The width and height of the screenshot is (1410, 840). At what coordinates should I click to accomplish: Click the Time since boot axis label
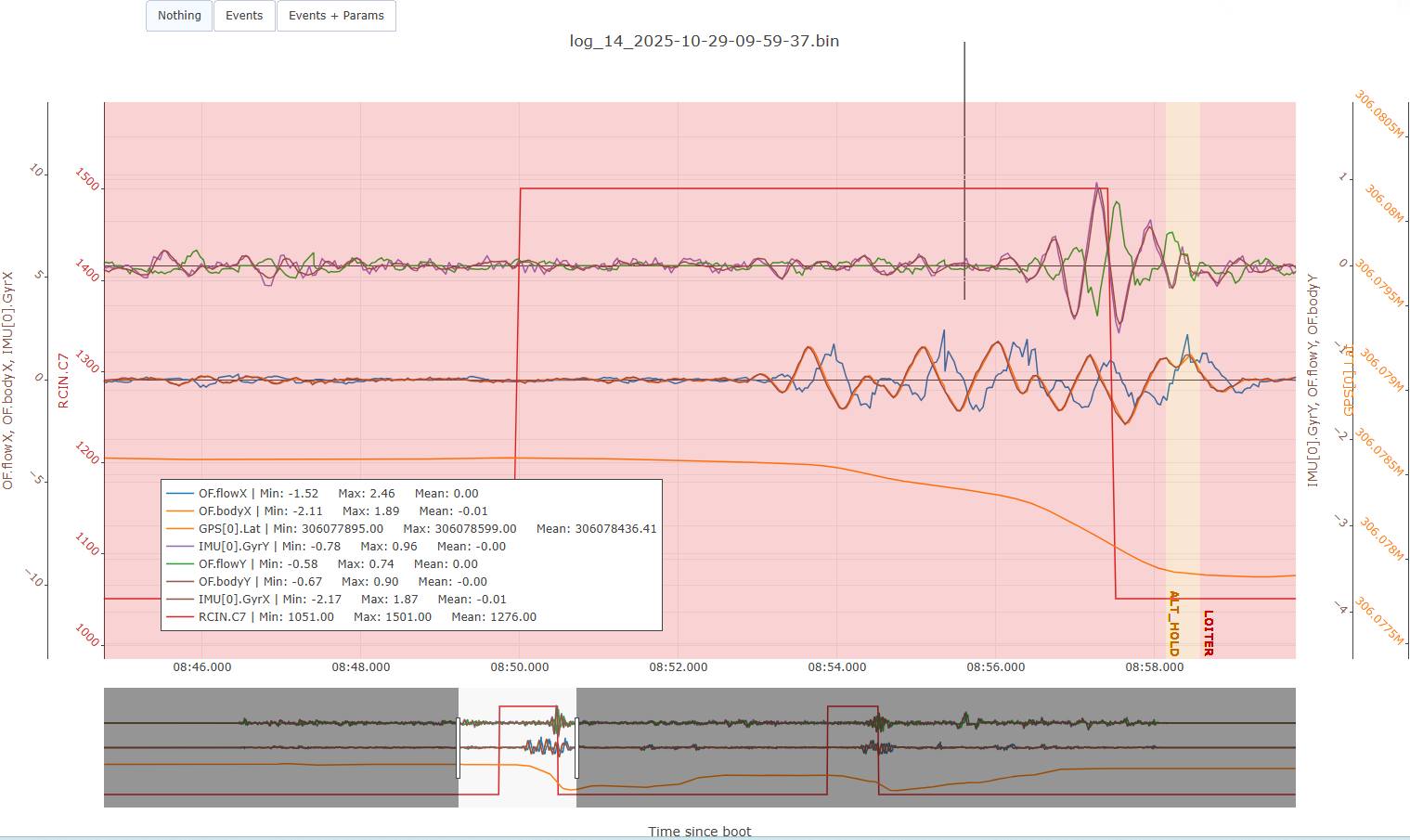click(699, 831)
